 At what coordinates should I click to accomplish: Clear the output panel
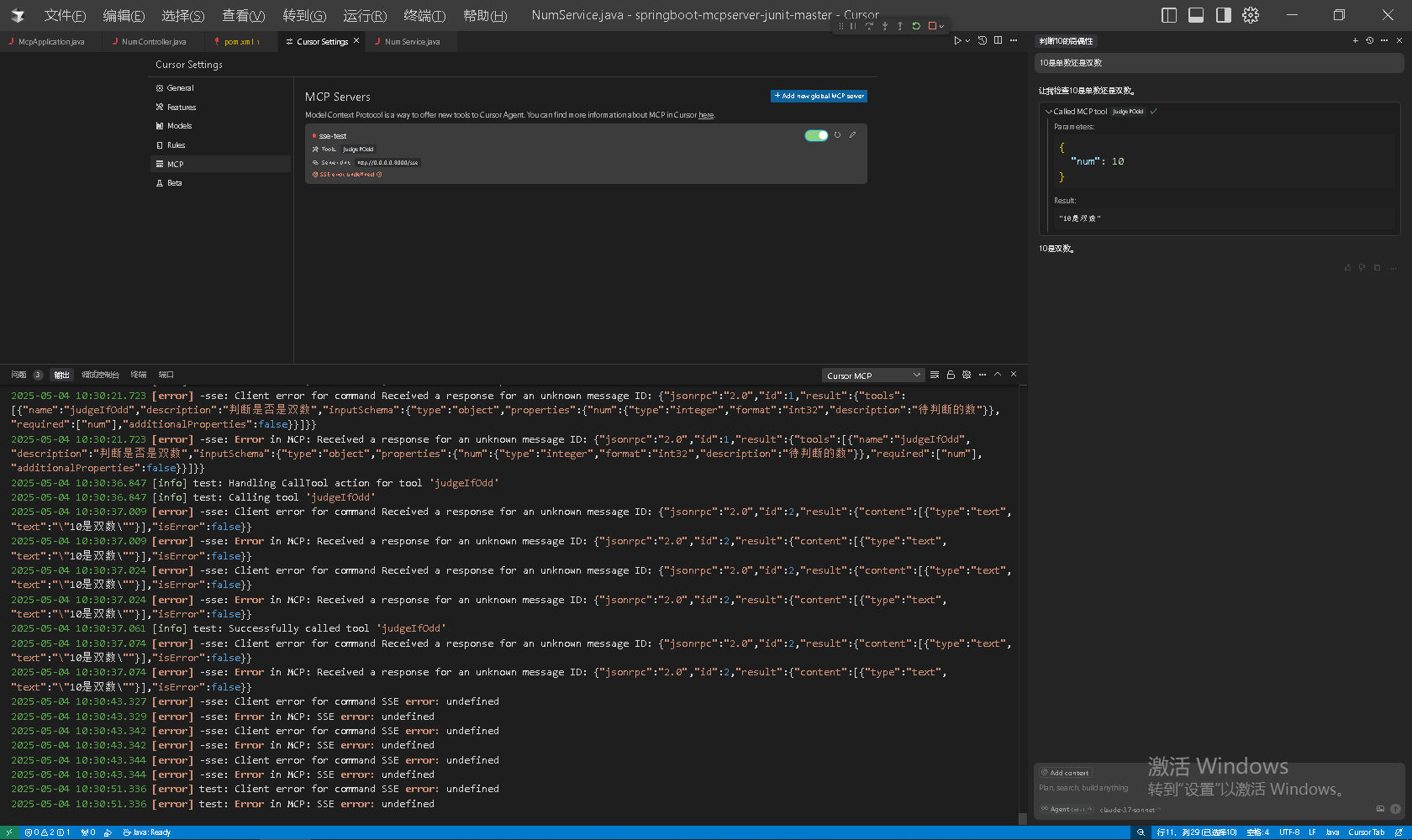935,375
